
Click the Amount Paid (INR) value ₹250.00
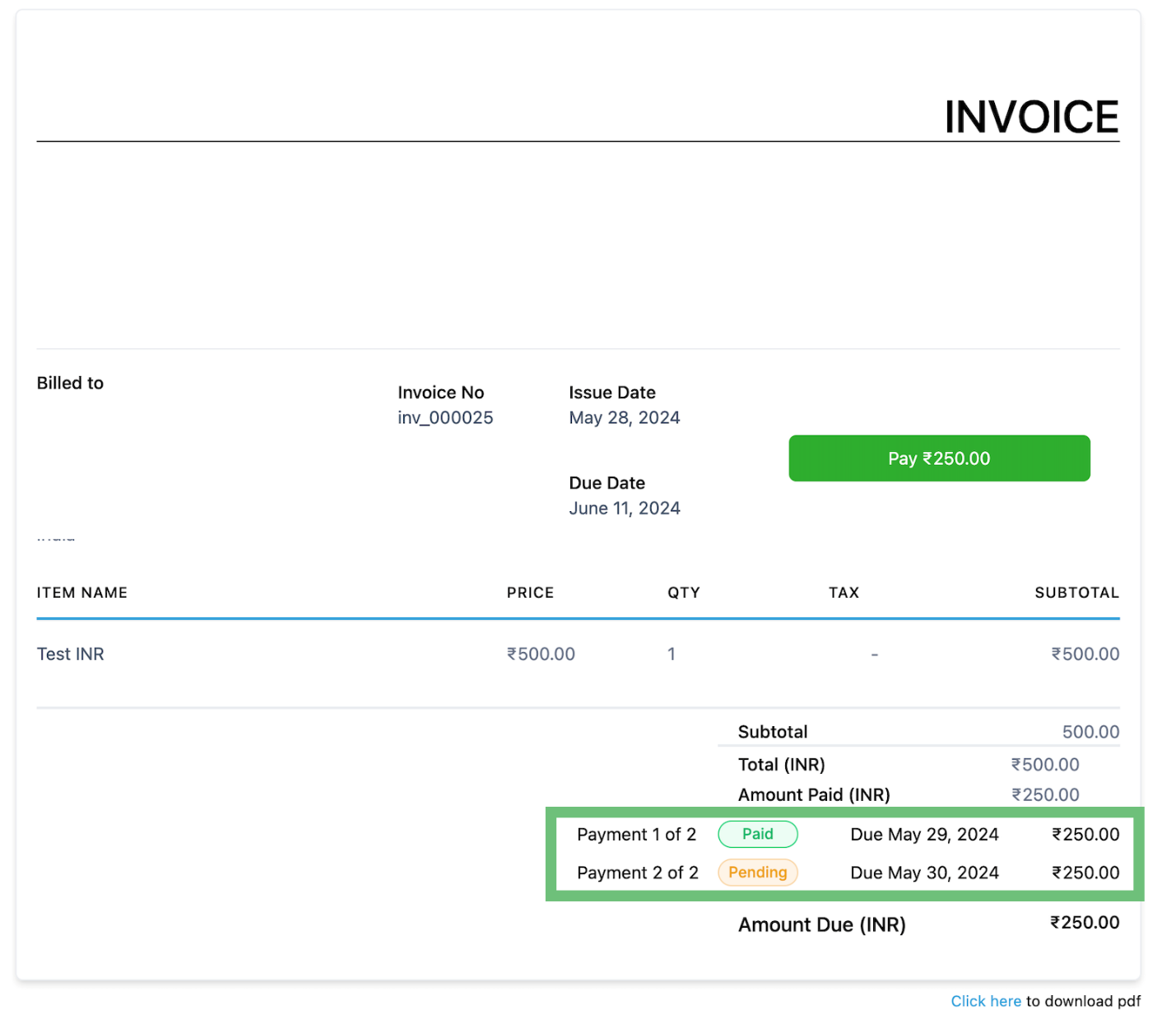click(1045, 795)
